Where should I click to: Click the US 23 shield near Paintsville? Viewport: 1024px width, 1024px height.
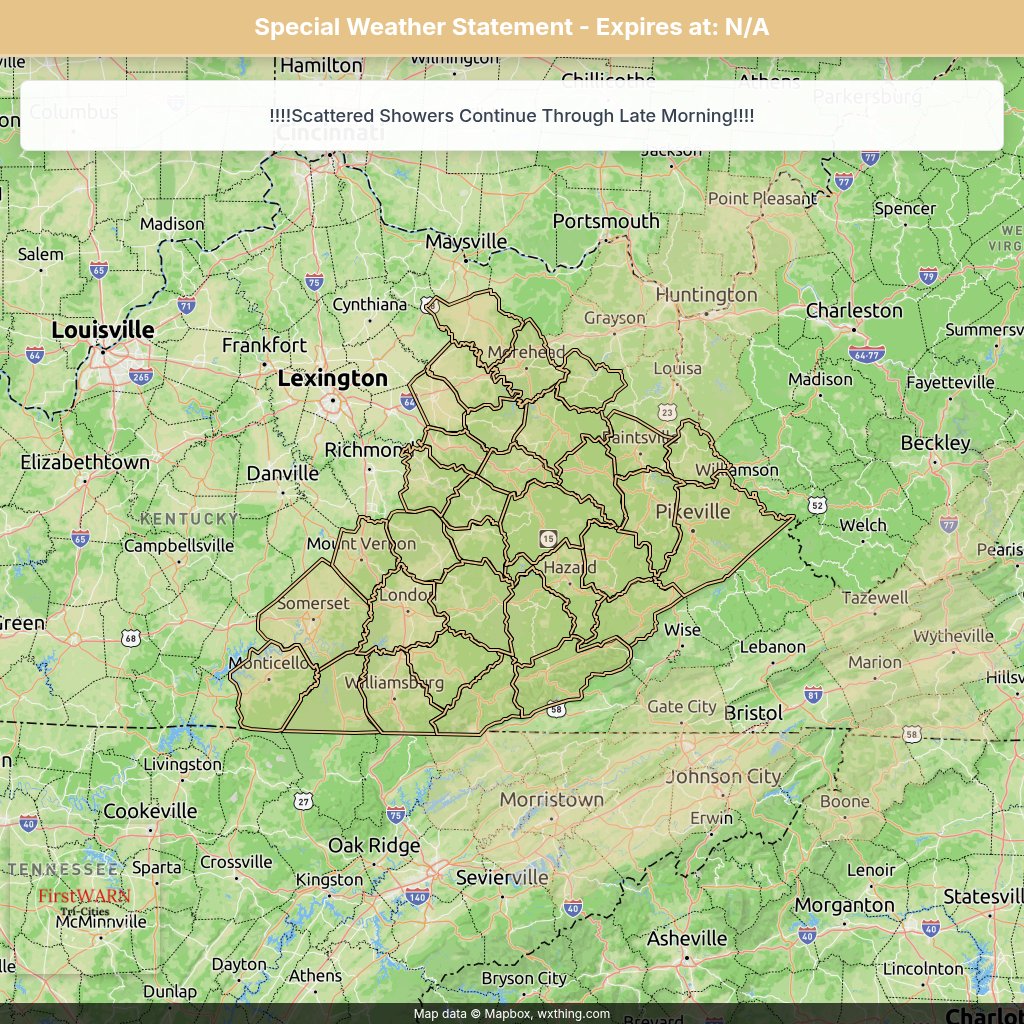tap(667, 412)
